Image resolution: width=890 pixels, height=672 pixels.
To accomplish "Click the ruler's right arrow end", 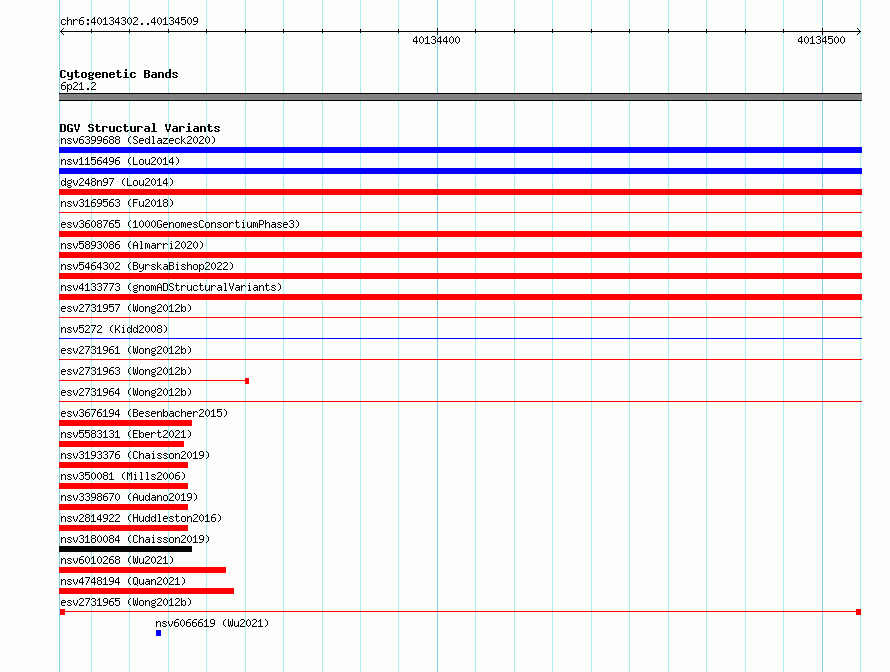I will [x=858, y=32].
